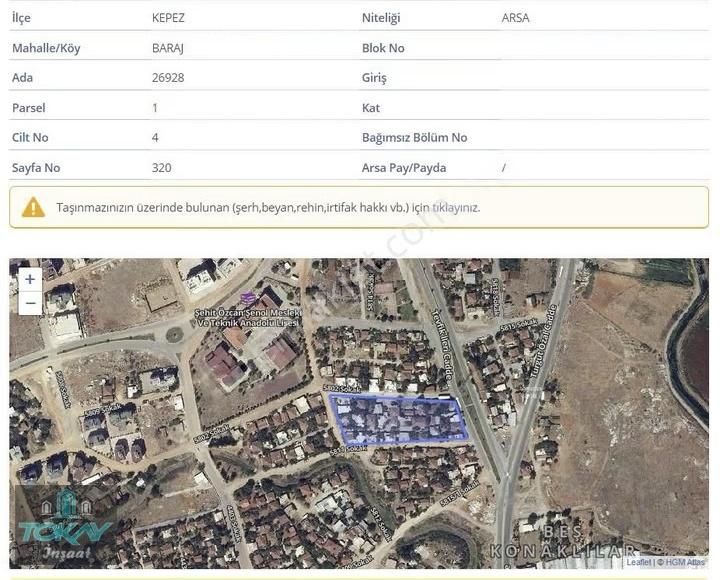Select the Ada value 26928

pos(168,78)
